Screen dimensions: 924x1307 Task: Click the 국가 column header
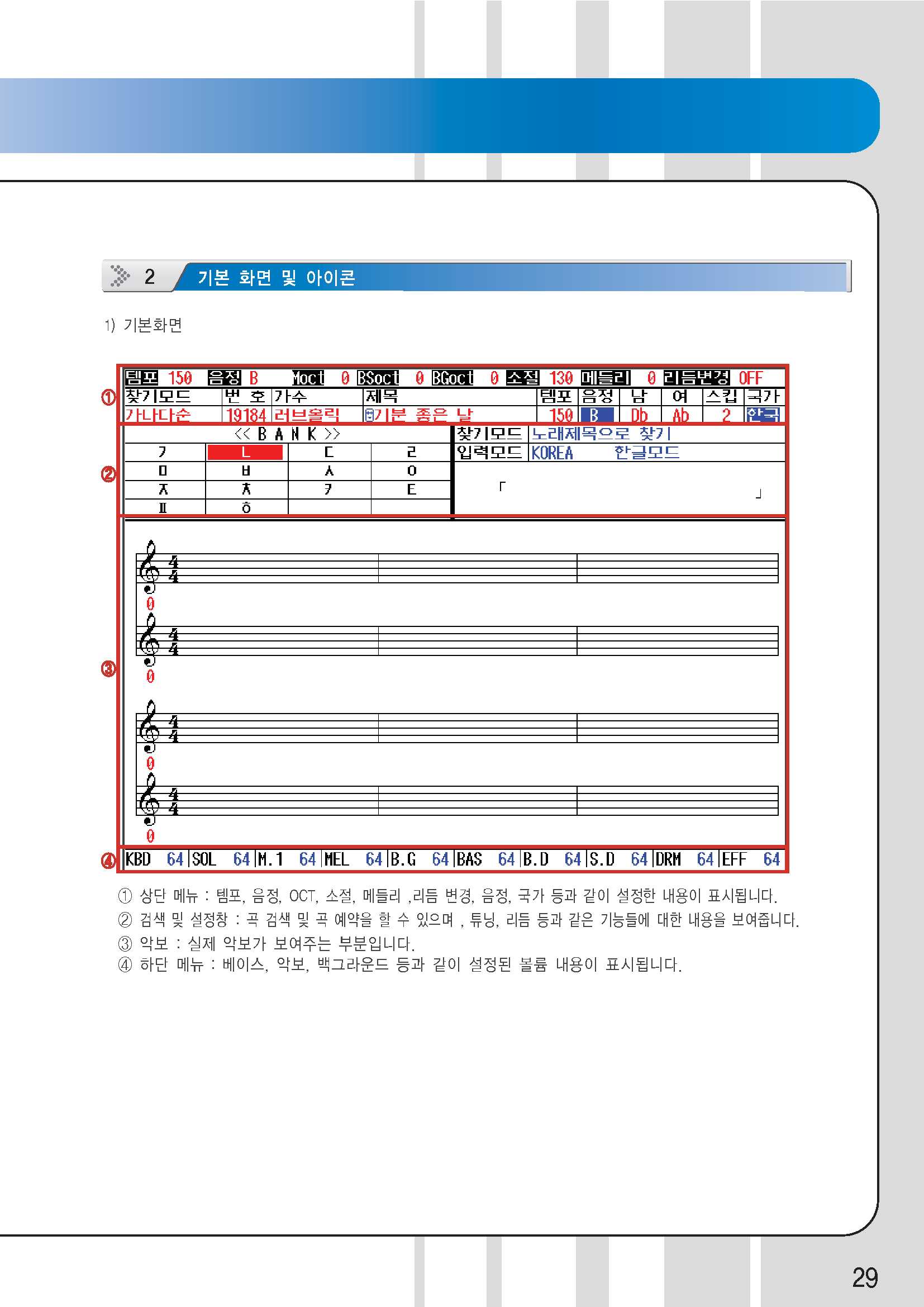764,396
